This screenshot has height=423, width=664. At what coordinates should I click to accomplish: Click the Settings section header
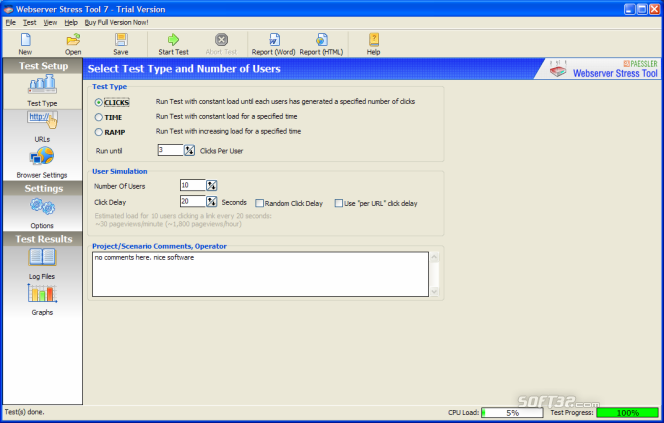coord(43,188)
